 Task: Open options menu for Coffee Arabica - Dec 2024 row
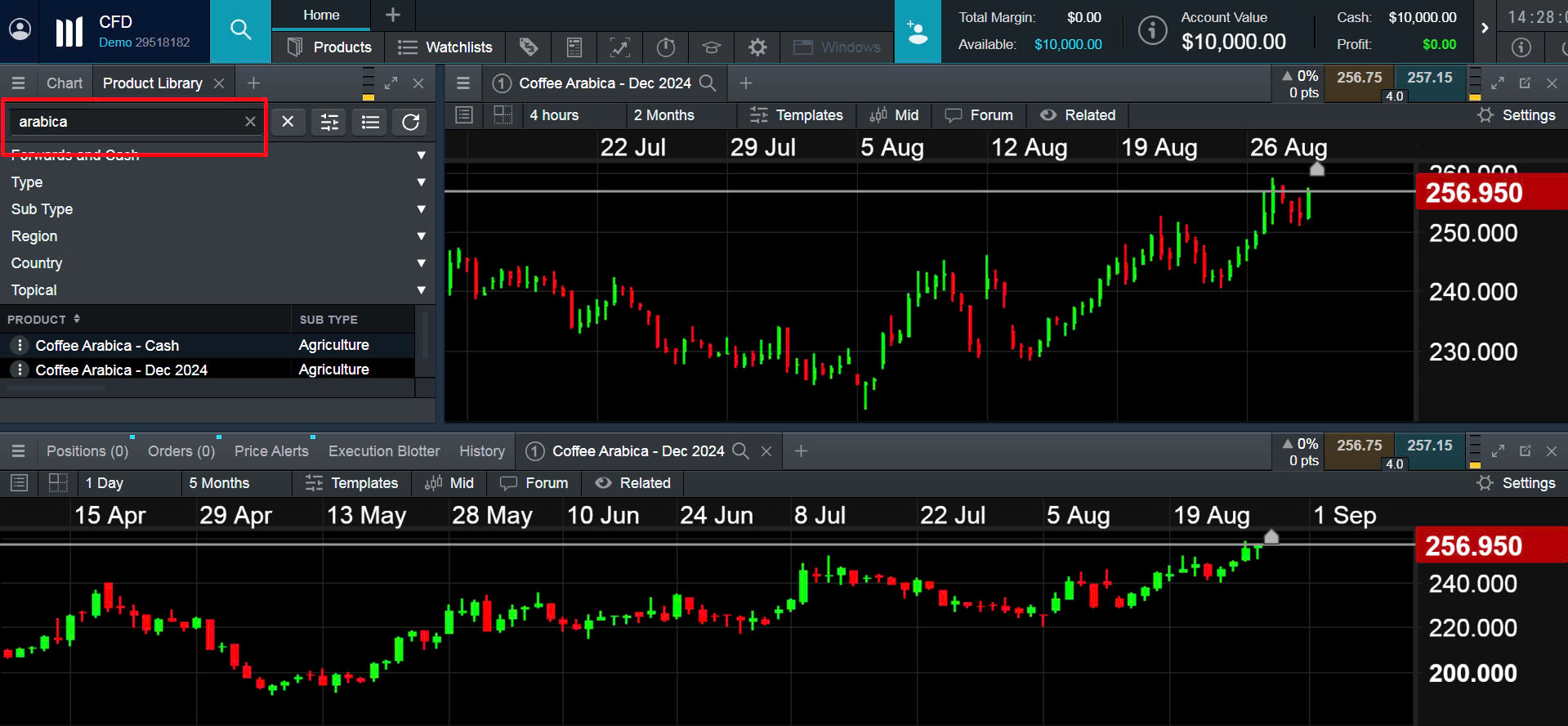pyautogui.click(x=20, y=370)
